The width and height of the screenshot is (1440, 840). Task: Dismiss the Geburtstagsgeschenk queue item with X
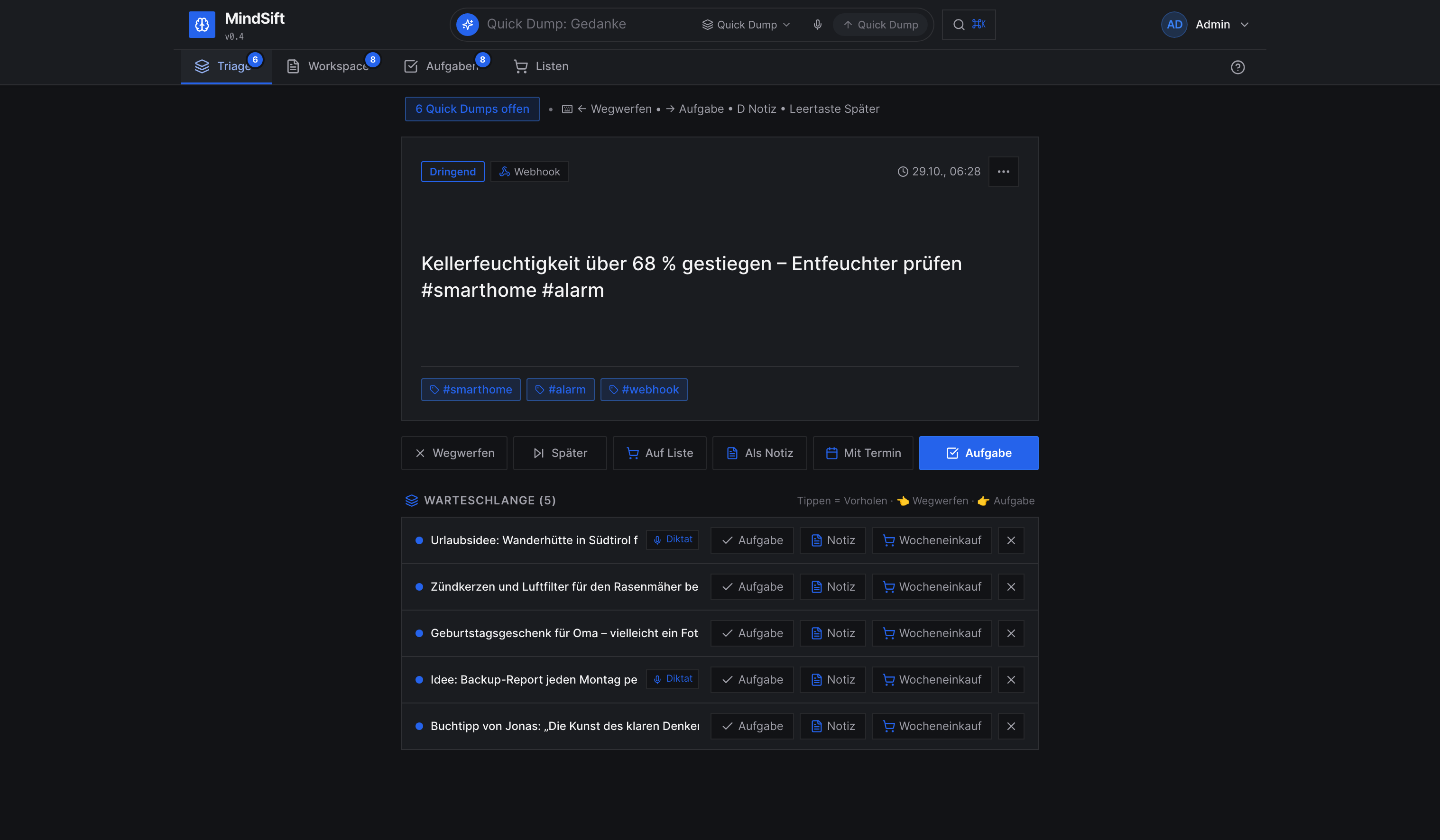point(1011,633)
